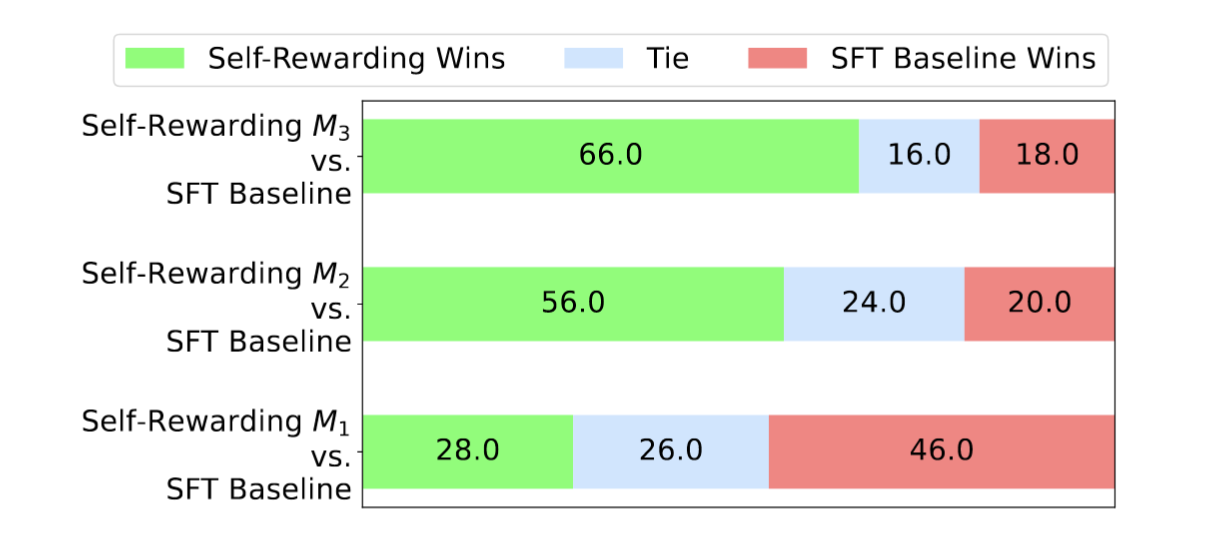
Task: Click the green Self-Rewarding Wins legend swatch
Action: (x=155, y=58)
